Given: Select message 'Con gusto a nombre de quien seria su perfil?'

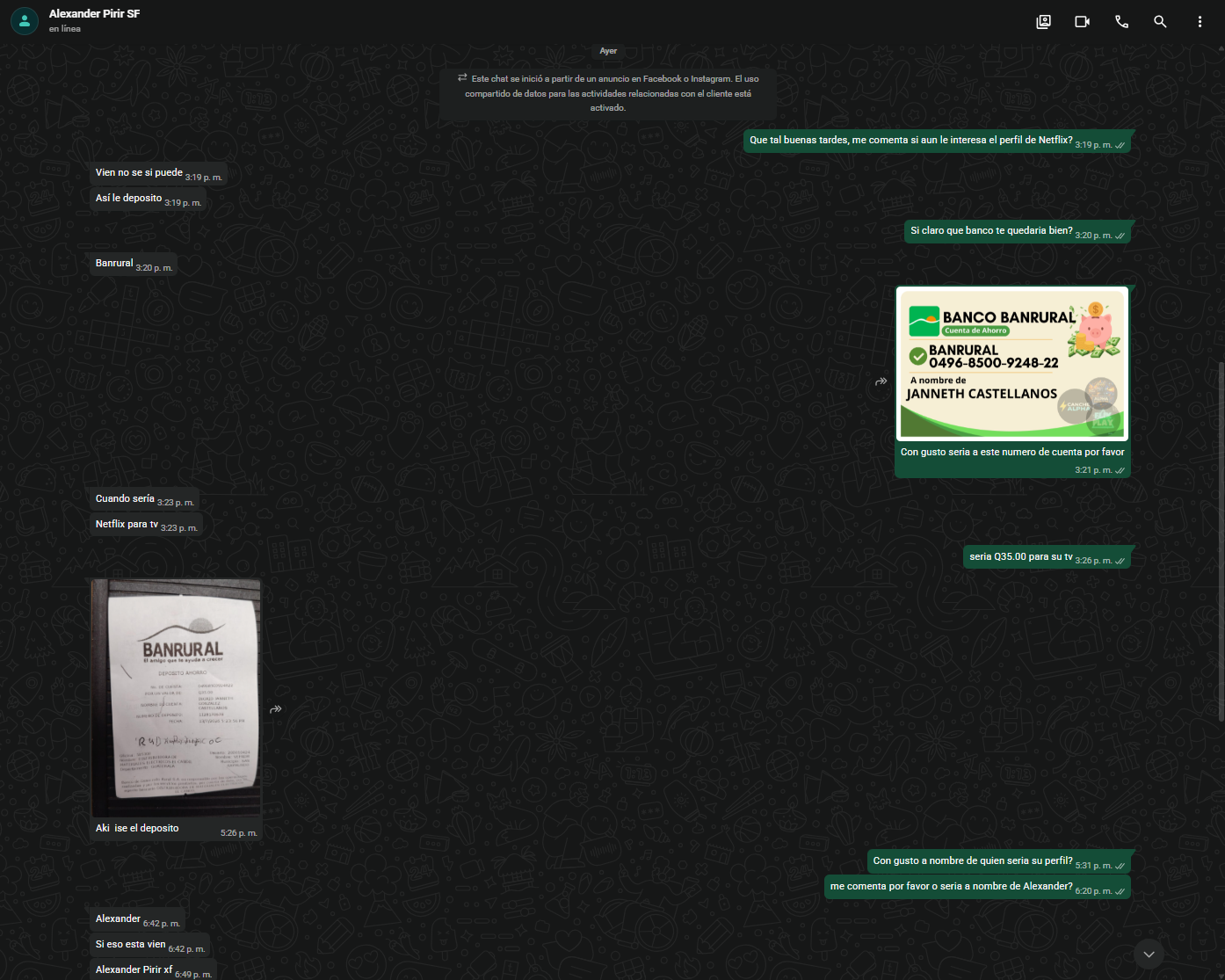Looking at the screenshot, I should pos(999,861).
